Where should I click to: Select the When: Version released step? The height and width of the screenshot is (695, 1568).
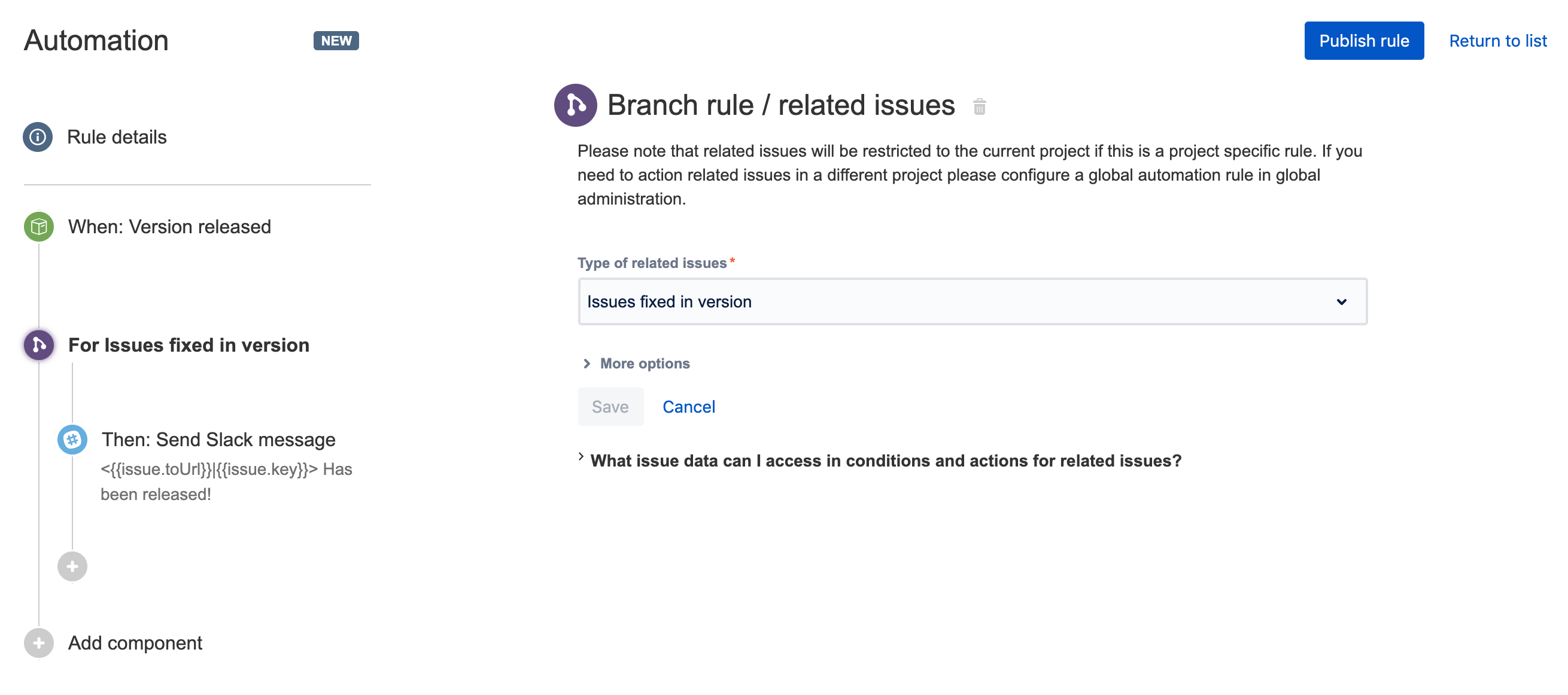click(169, 227)
